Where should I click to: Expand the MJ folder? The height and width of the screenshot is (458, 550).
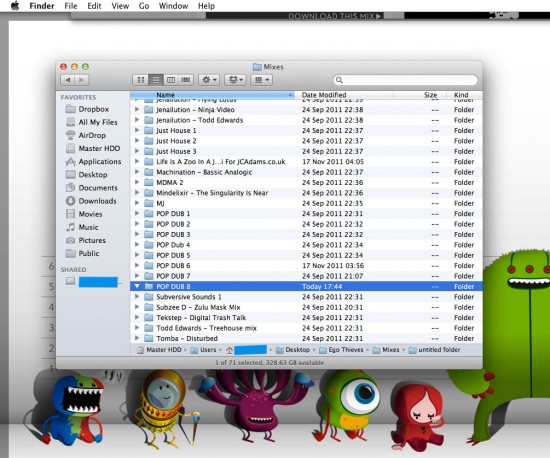click(x=137, y=203)
